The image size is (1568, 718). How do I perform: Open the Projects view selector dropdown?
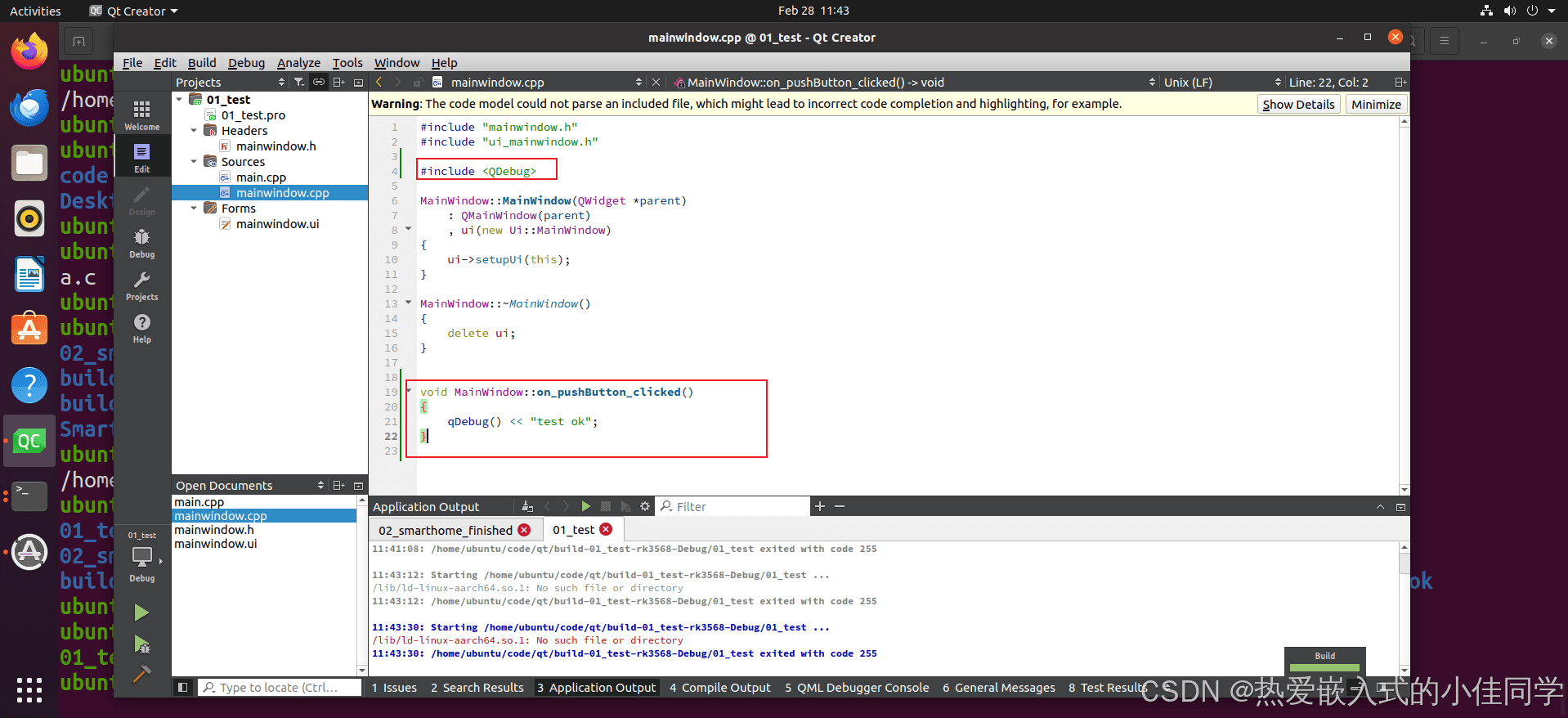point(231,83)
